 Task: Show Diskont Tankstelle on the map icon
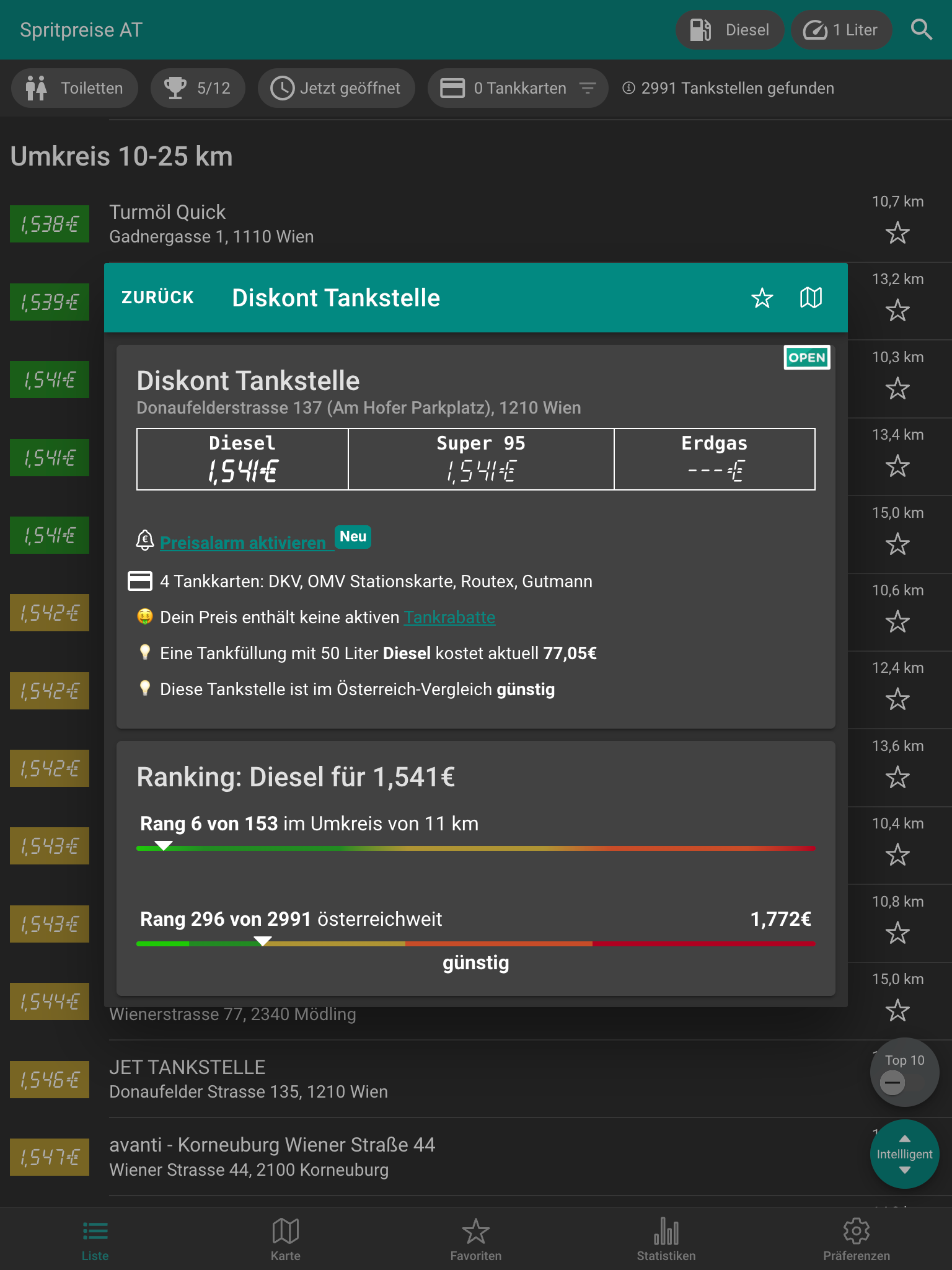click(x=811, y=298)
